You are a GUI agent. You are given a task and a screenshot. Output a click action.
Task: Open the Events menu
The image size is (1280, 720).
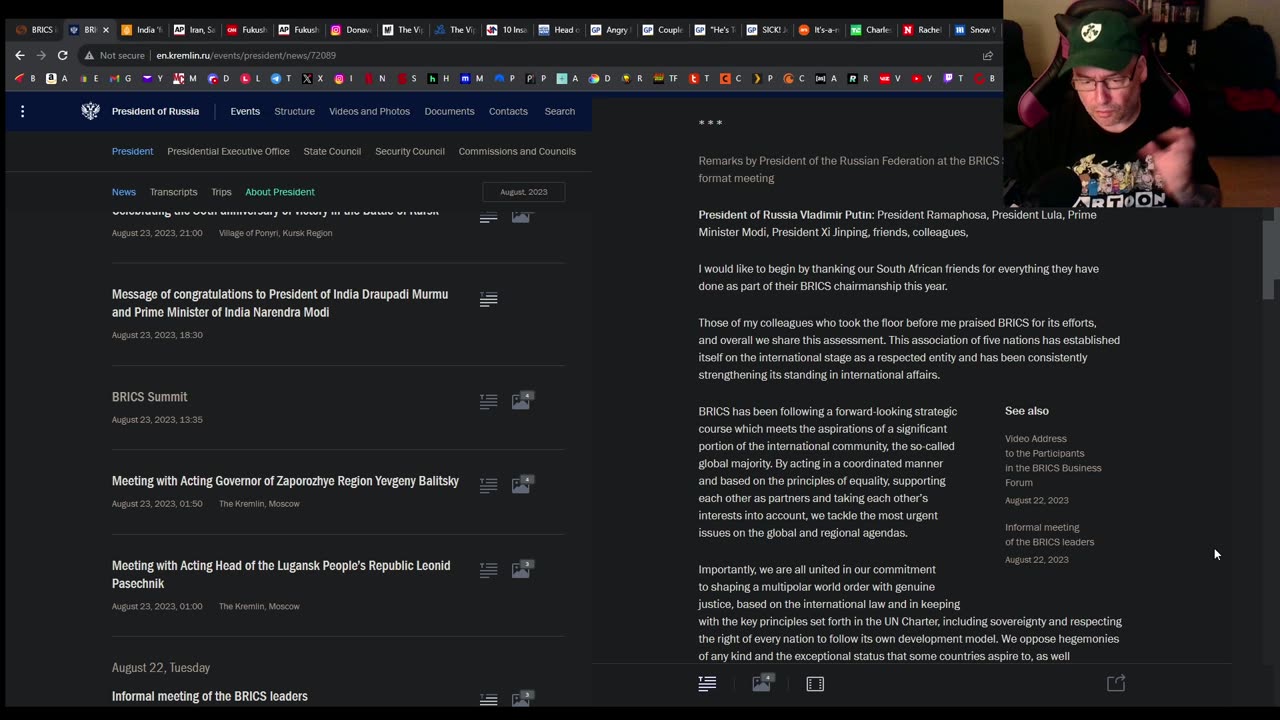point(245,111)
